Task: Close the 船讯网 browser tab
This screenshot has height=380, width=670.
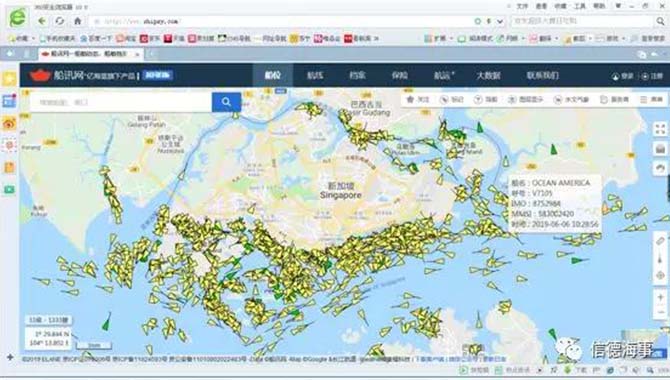Action: 137,54
